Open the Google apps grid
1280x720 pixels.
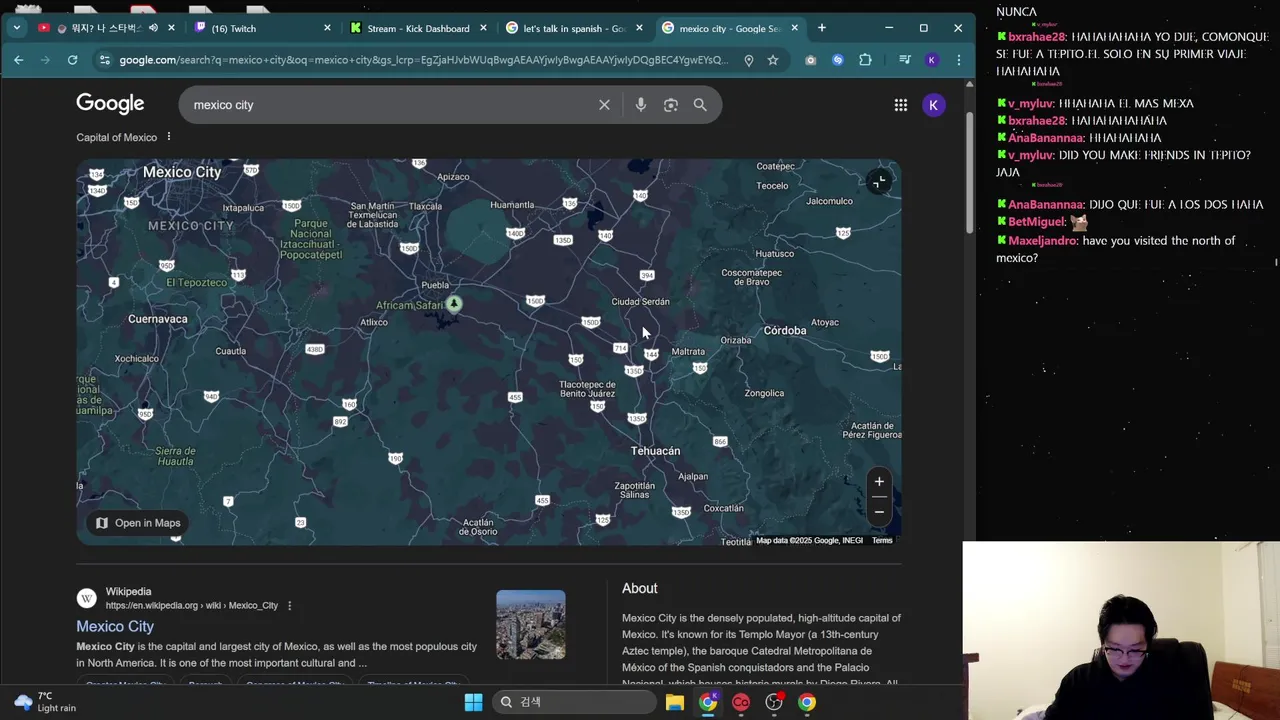coord(901,105)
